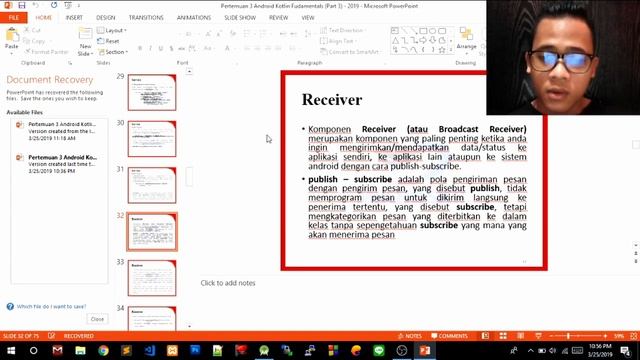The height and width of the screenshot is (360, 640).
Task: Select the Rectangle shape in gallery
Action: 423,31
